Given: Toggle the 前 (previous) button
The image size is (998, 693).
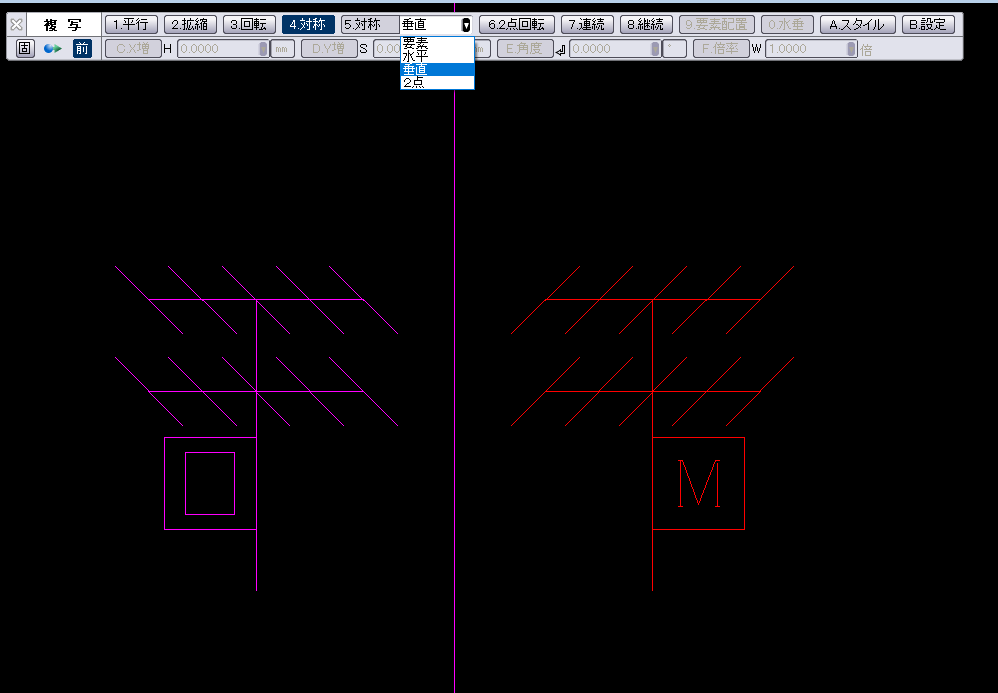Looking at the screenshot, I should pos(82,49).
